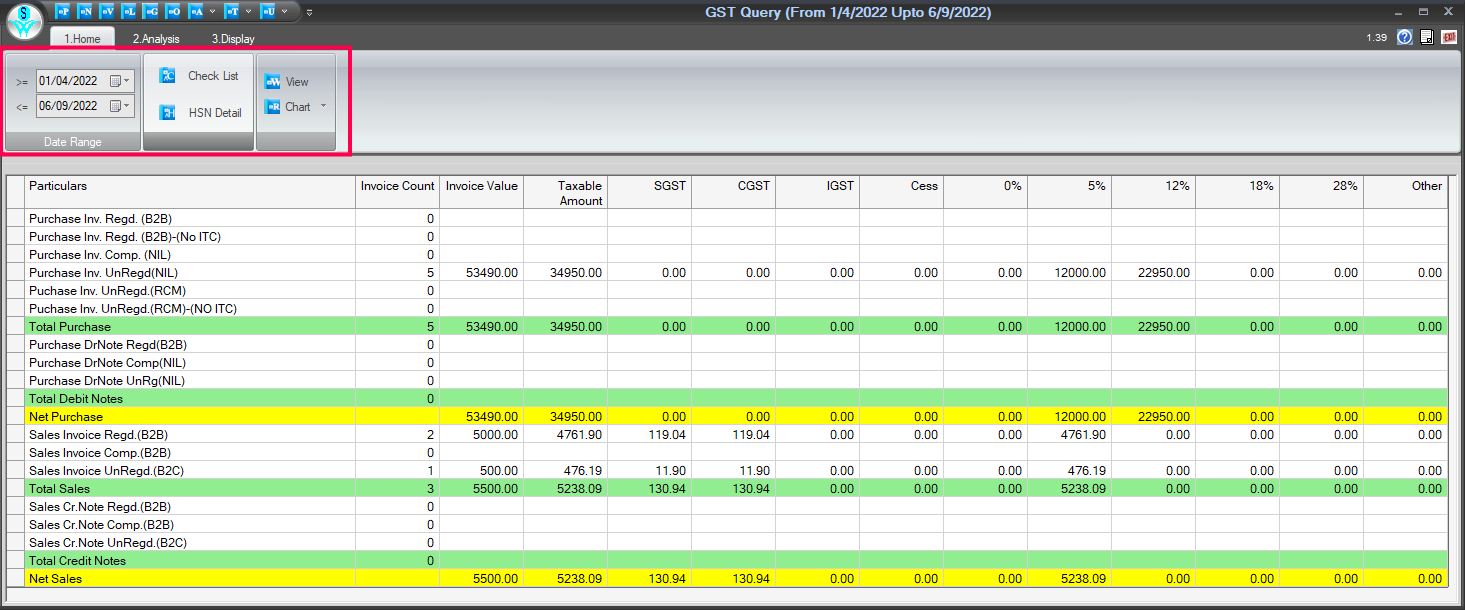
Task: Click the application logo orb button
Action: [24, 20]
